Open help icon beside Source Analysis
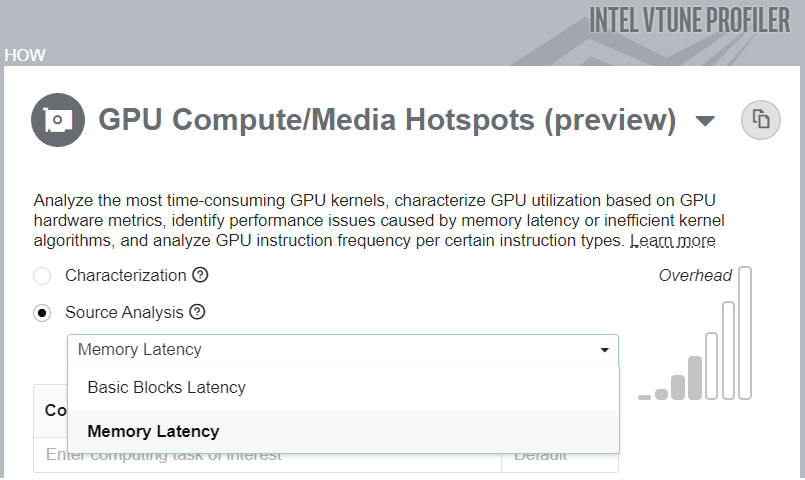Viewport: 805px width, 480px height. point(197,312)
